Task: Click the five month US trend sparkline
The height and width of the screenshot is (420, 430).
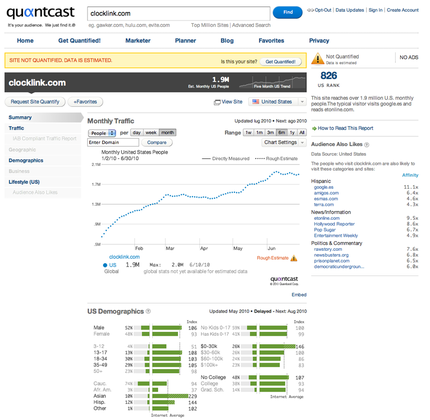Action: [x=272, y=82]
